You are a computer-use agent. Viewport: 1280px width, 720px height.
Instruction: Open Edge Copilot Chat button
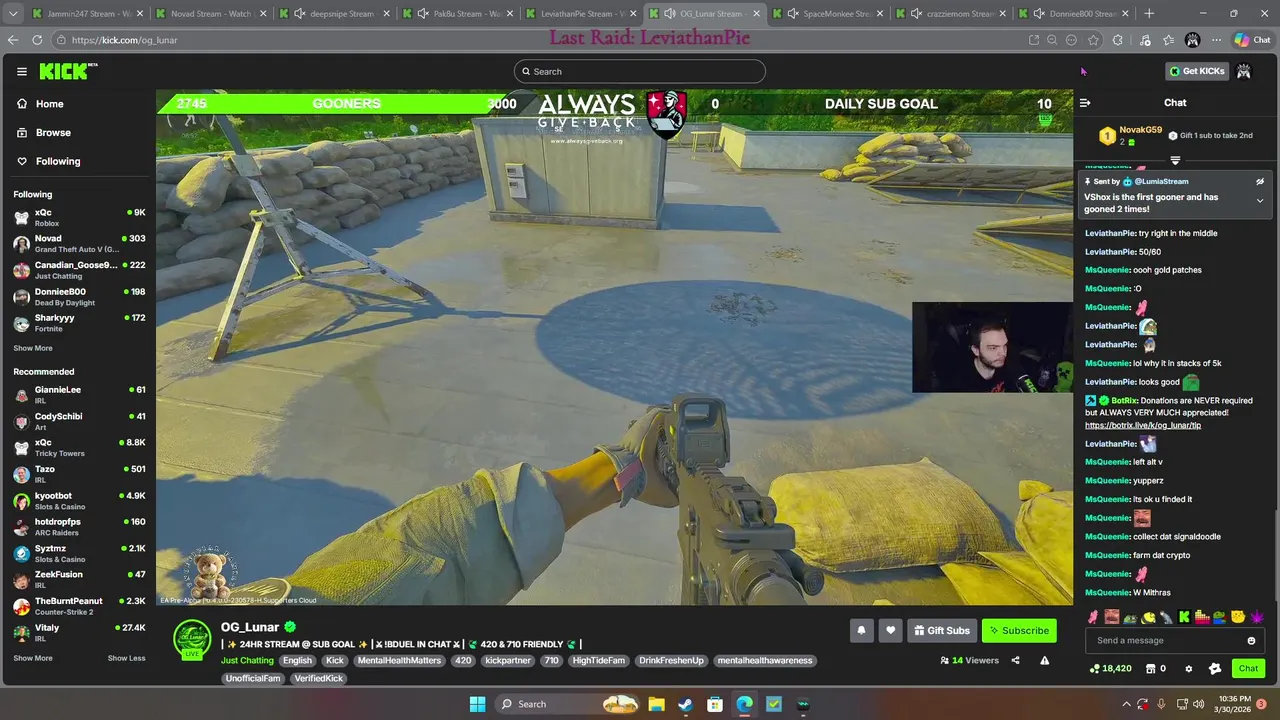tap(1252, 40)
